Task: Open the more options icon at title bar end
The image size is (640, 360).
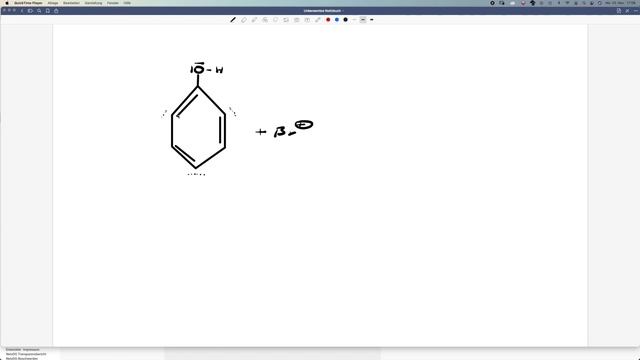Action: click(636, 11)
